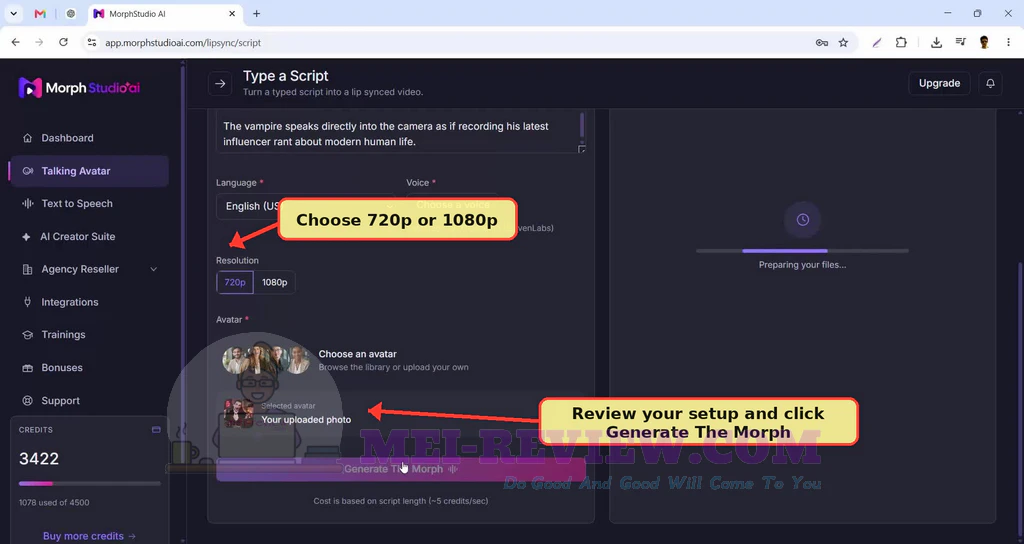Viewport: 1024px width, 544px height.
Task: Bookmark this page with star icon
Action: (843, 42)
